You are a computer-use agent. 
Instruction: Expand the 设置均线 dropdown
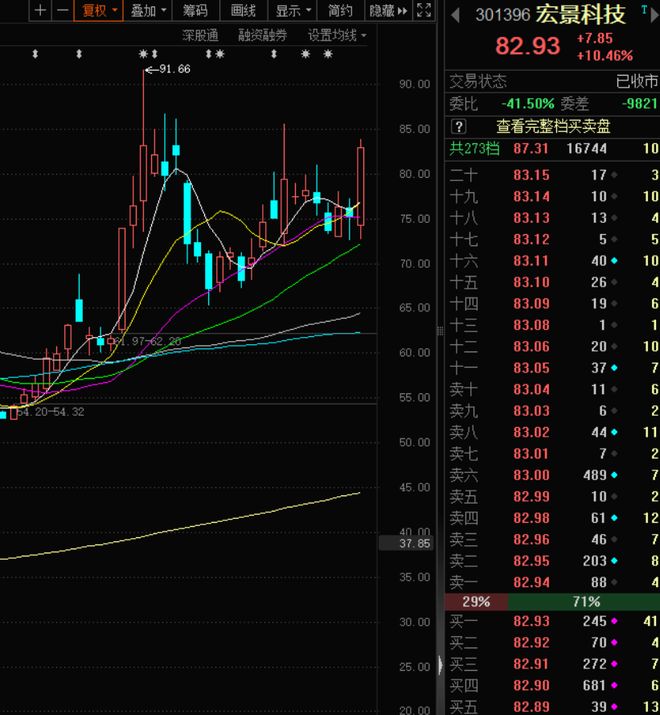point(337,35)
